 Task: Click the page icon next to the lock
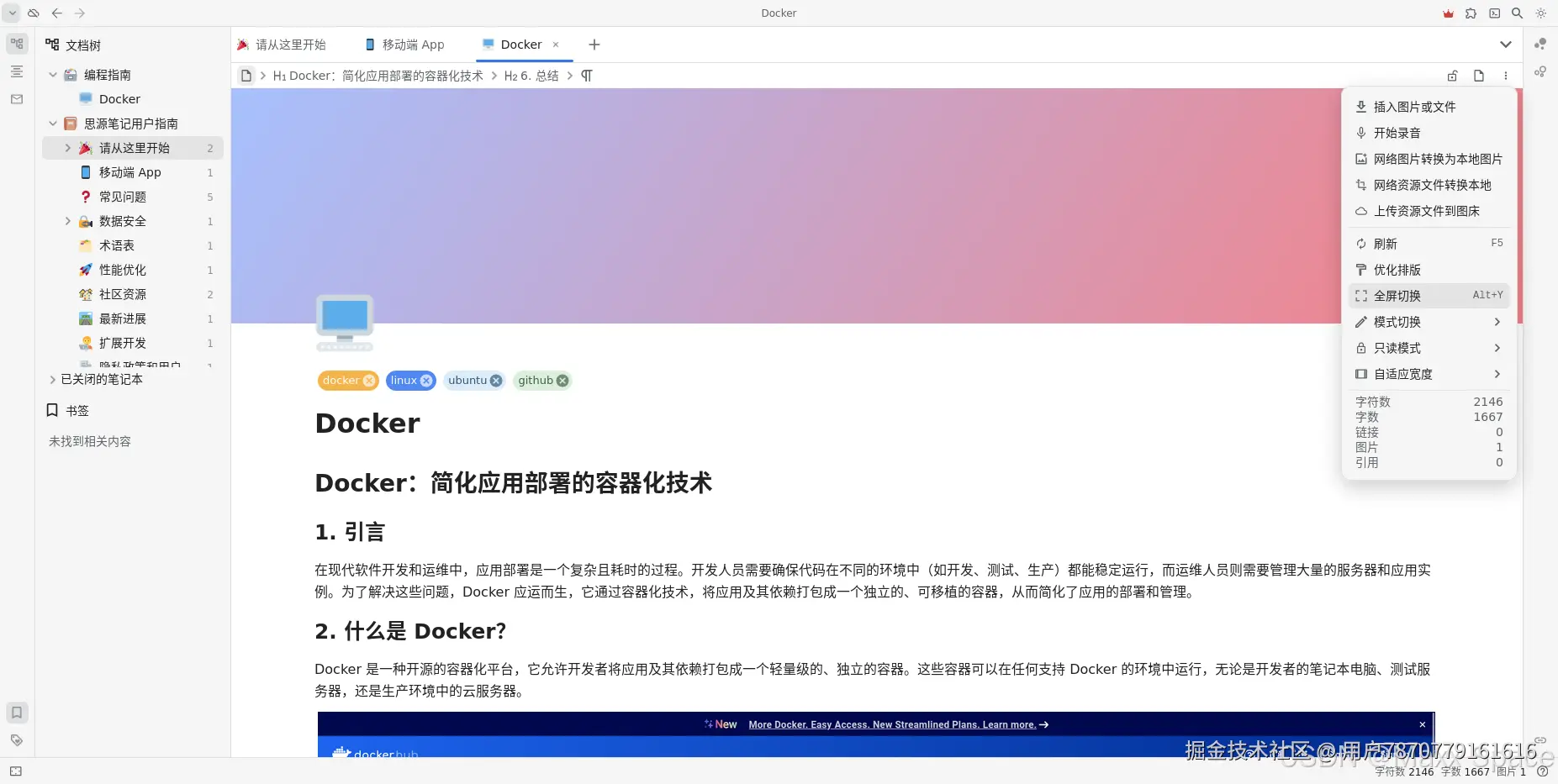(1479, 76)
